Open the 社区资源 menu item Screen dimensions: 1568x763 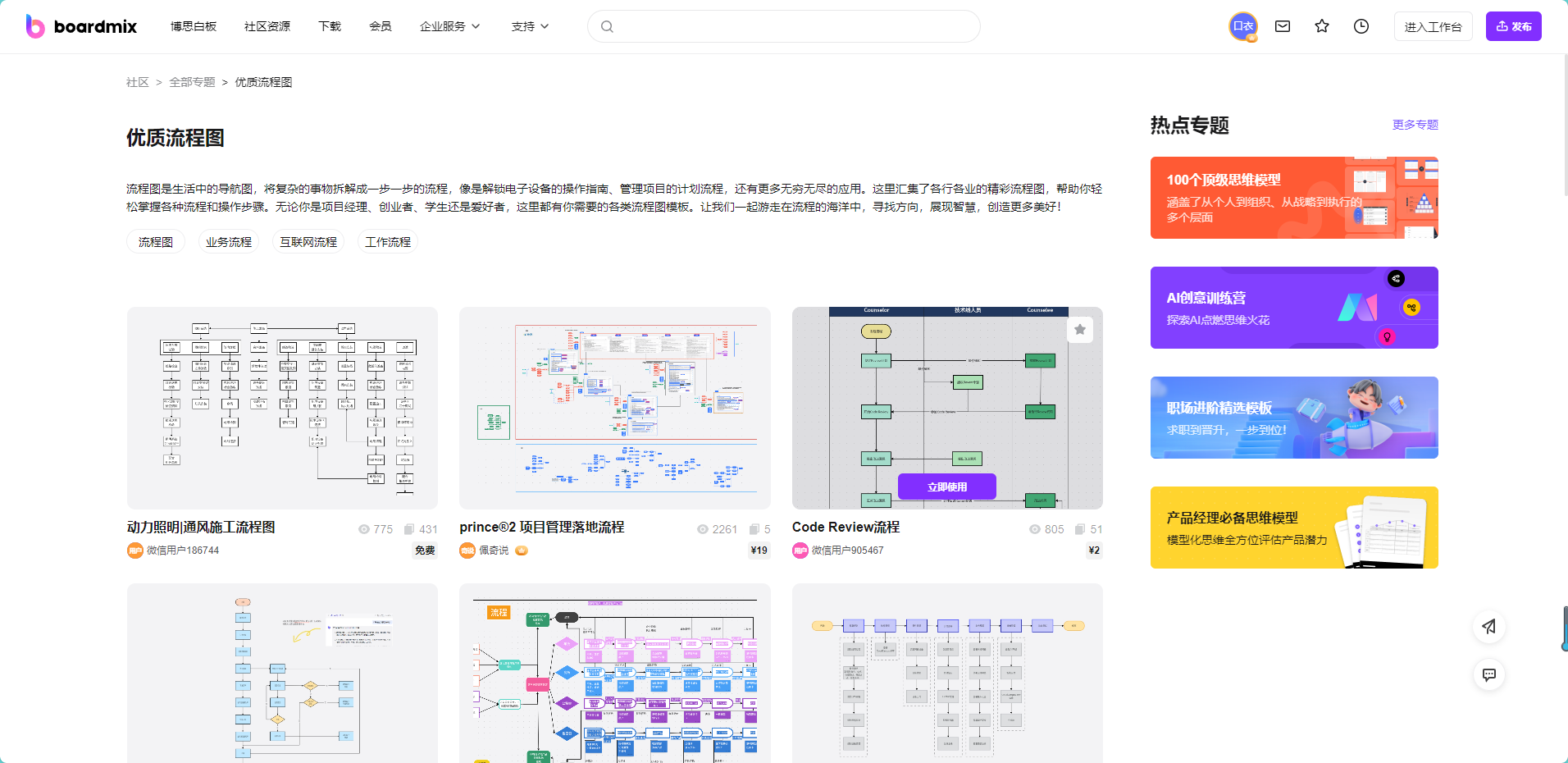pyautogui.click(x=267, y=26)
